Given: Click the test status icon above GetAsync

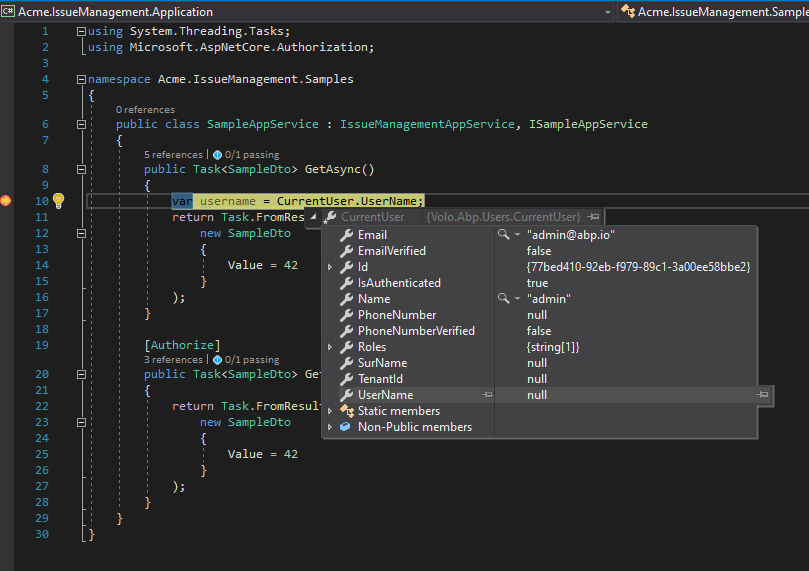Looking at the screenshot, I should pyautogui.click(x=218, y=155).
